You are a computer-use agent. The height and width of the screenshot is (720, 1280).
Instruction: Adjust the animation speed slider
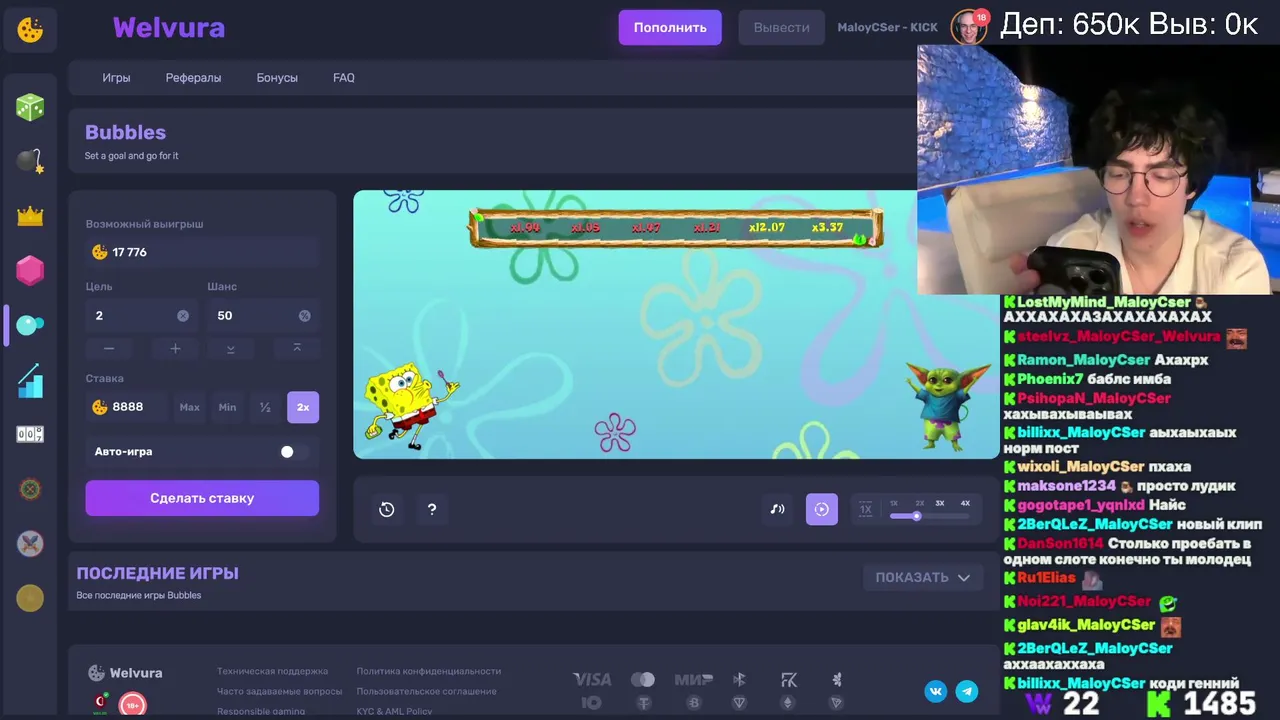[x=930, y=516]
